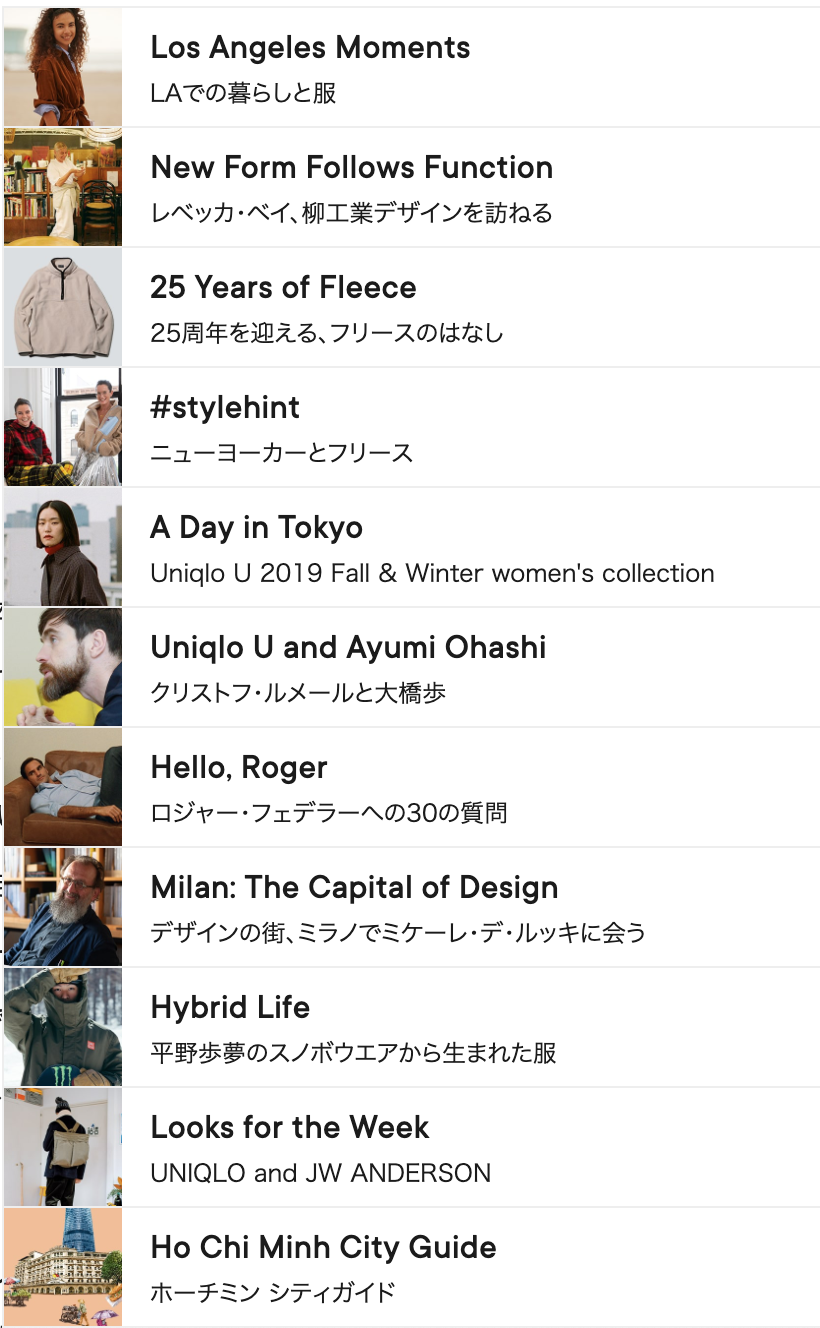Viewport: 820px width, 1328px height.
Task: Open Uniqlo U and Ayumi Ohashi
Action: (348, 648)
